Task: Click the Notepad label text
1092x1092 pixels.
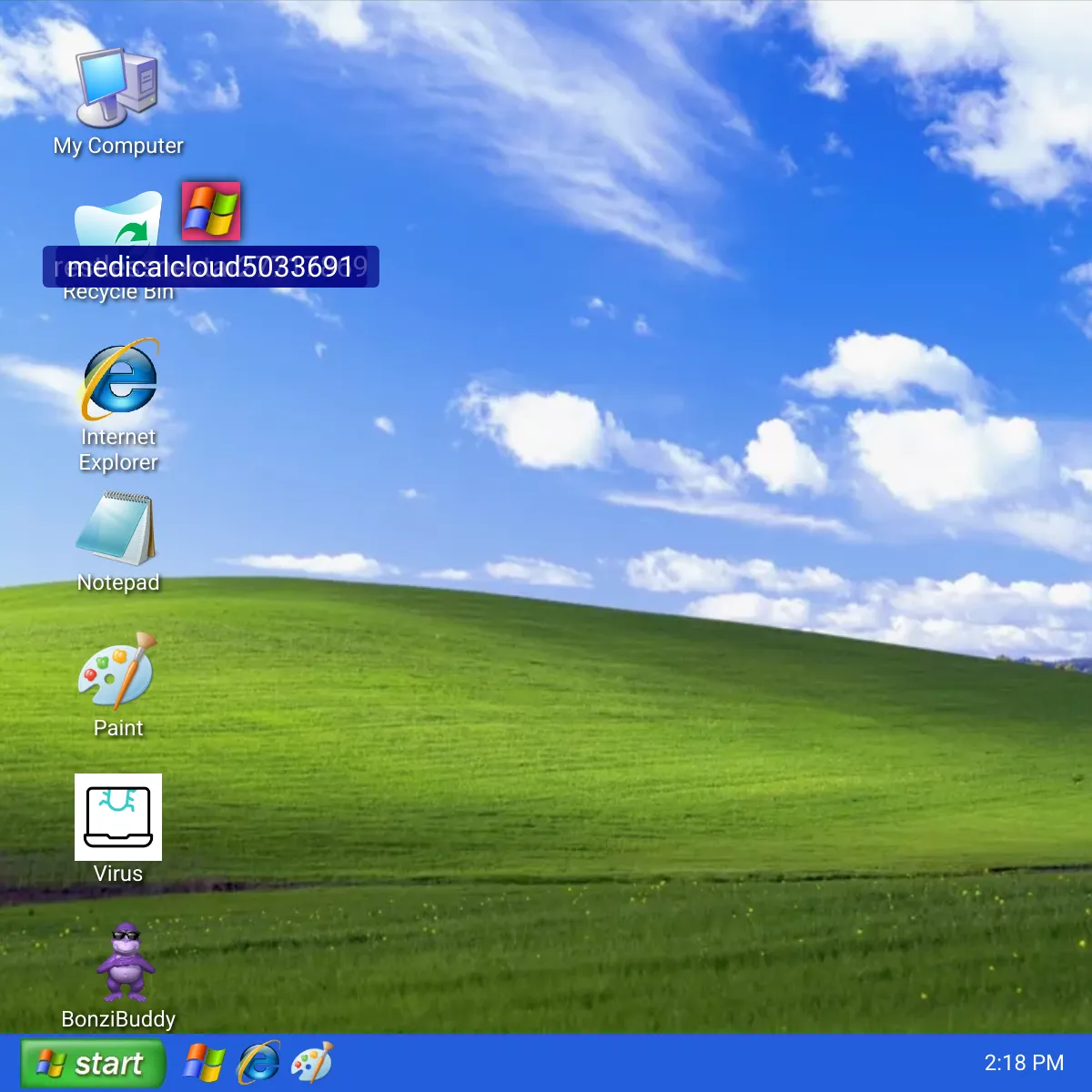Action: (118, 581)
